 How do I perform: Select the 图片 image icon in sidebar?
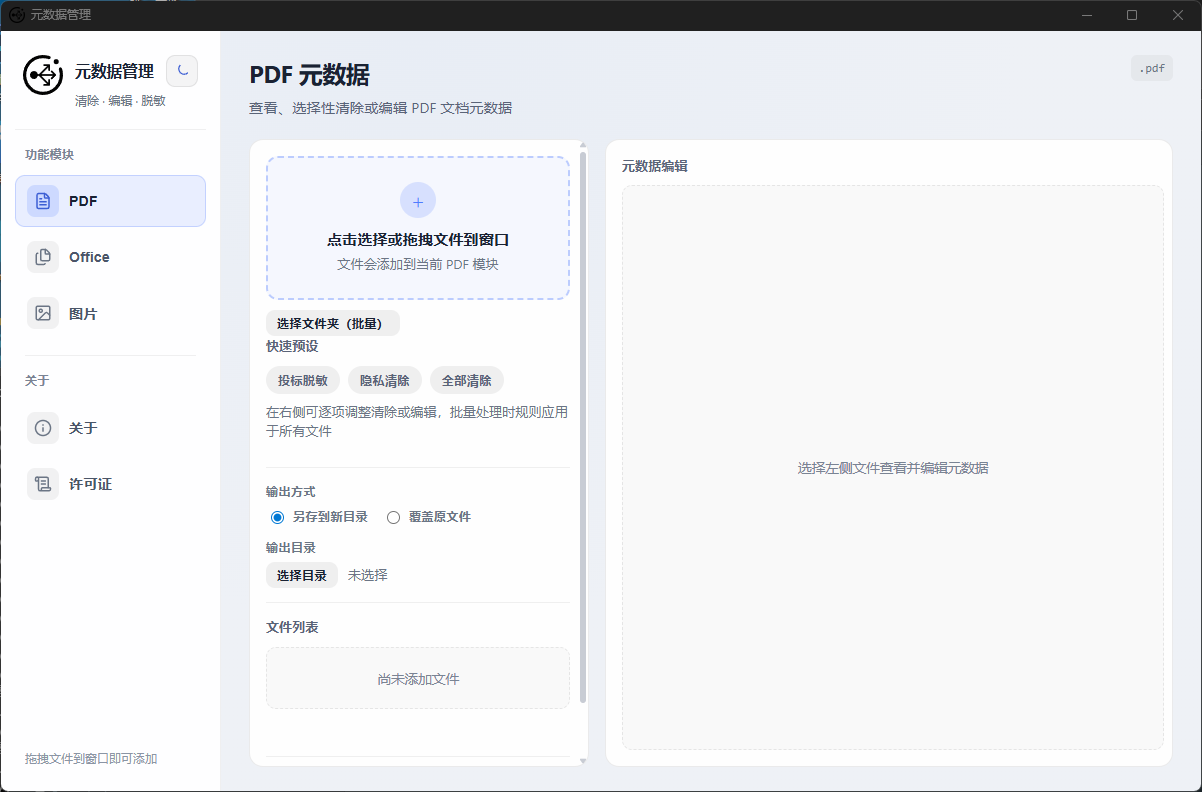(x=43, y=313)
